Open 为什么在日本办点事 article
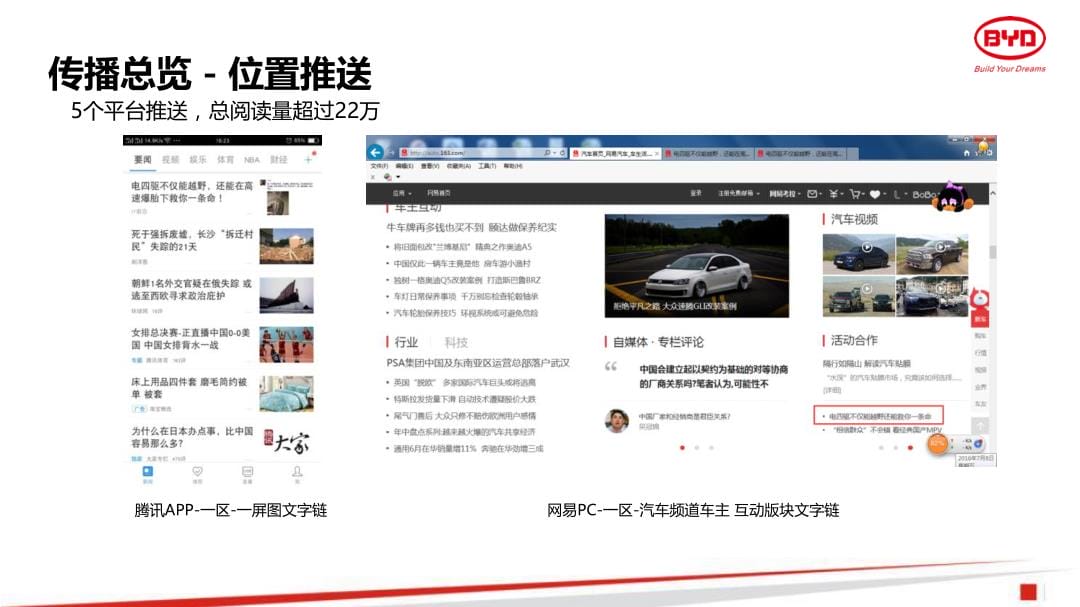 pos(192,437)
